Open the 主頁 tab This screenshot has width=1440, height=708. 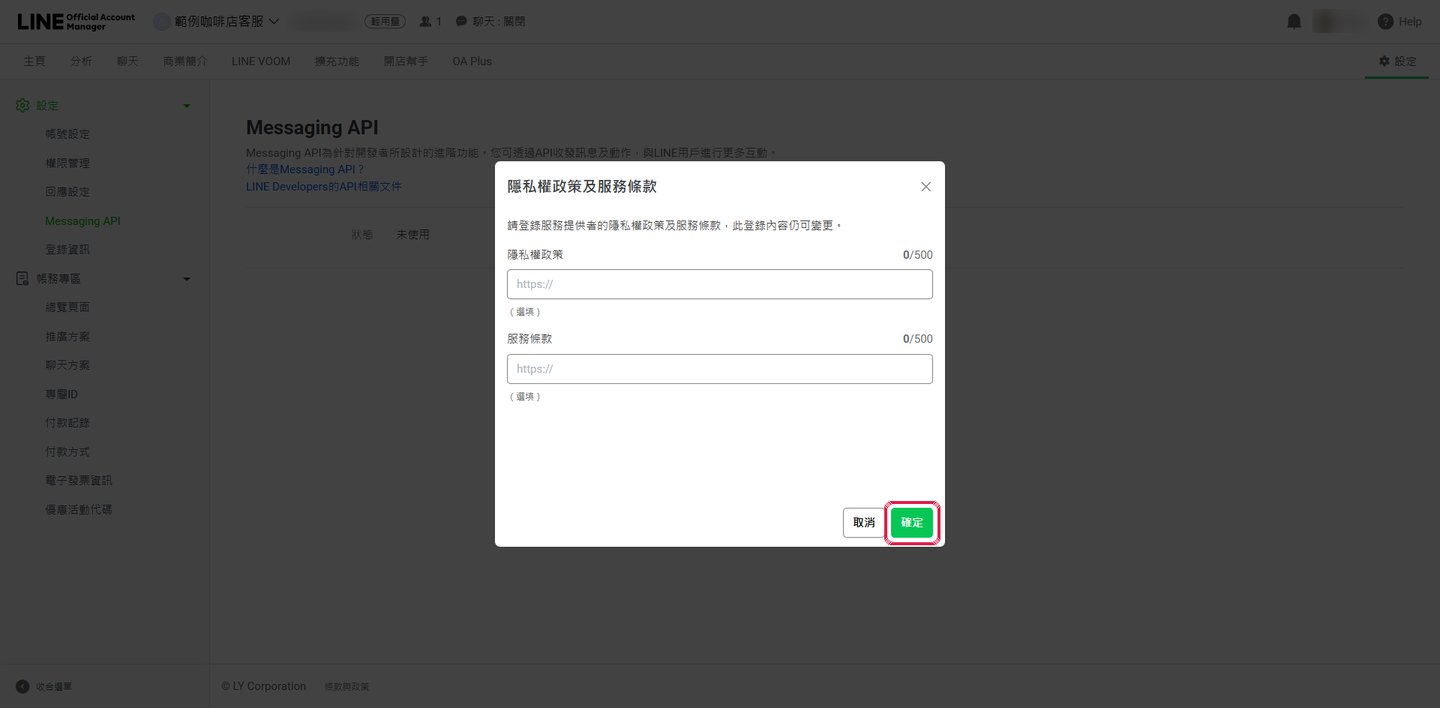click(35, 61)
